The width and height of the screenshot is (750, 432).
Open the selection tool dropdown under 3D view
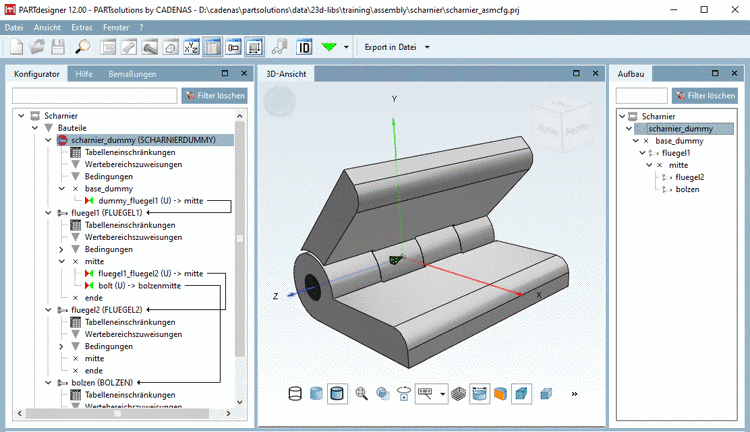[x=442, y=394]
